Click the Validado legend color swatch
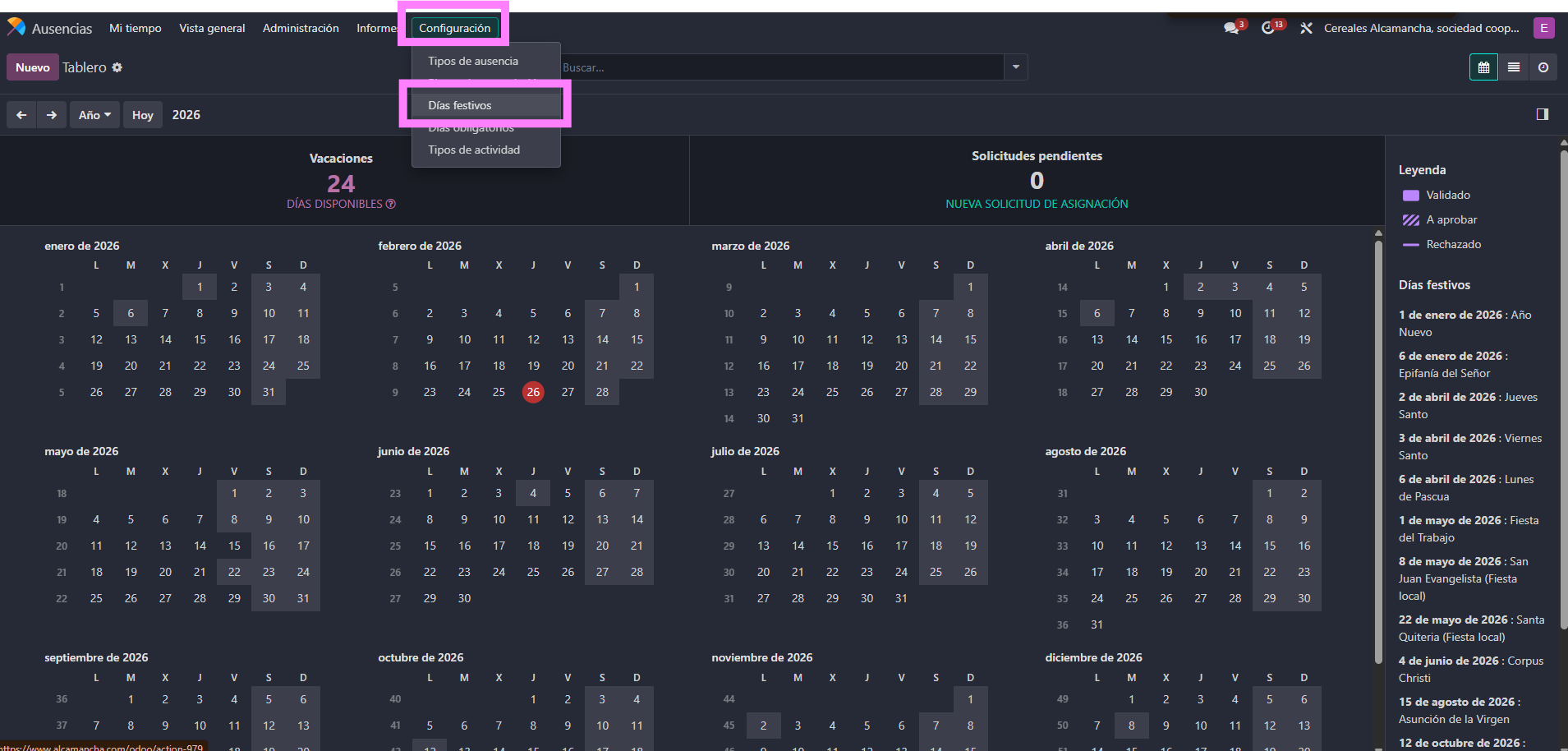The image size is (1568, 751). click(x=1411, y=196)
